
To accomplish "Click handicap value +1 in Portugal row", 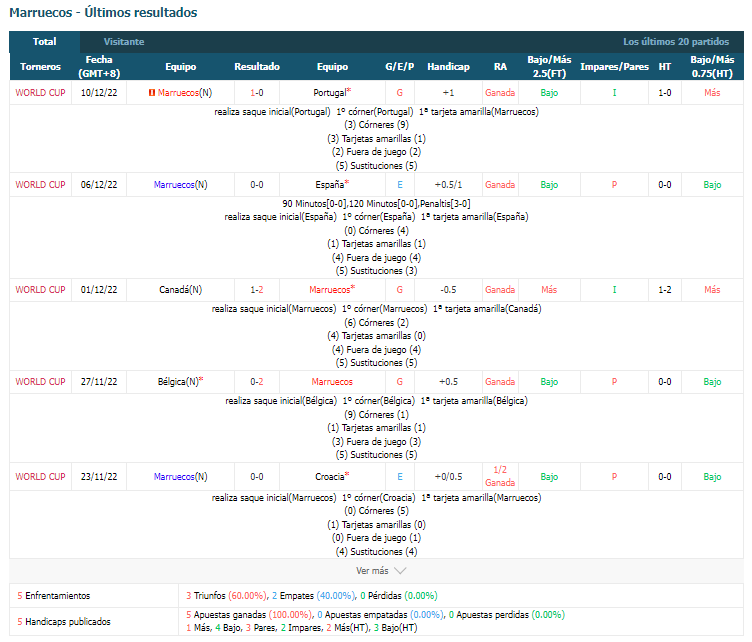I will coord(448,93).
